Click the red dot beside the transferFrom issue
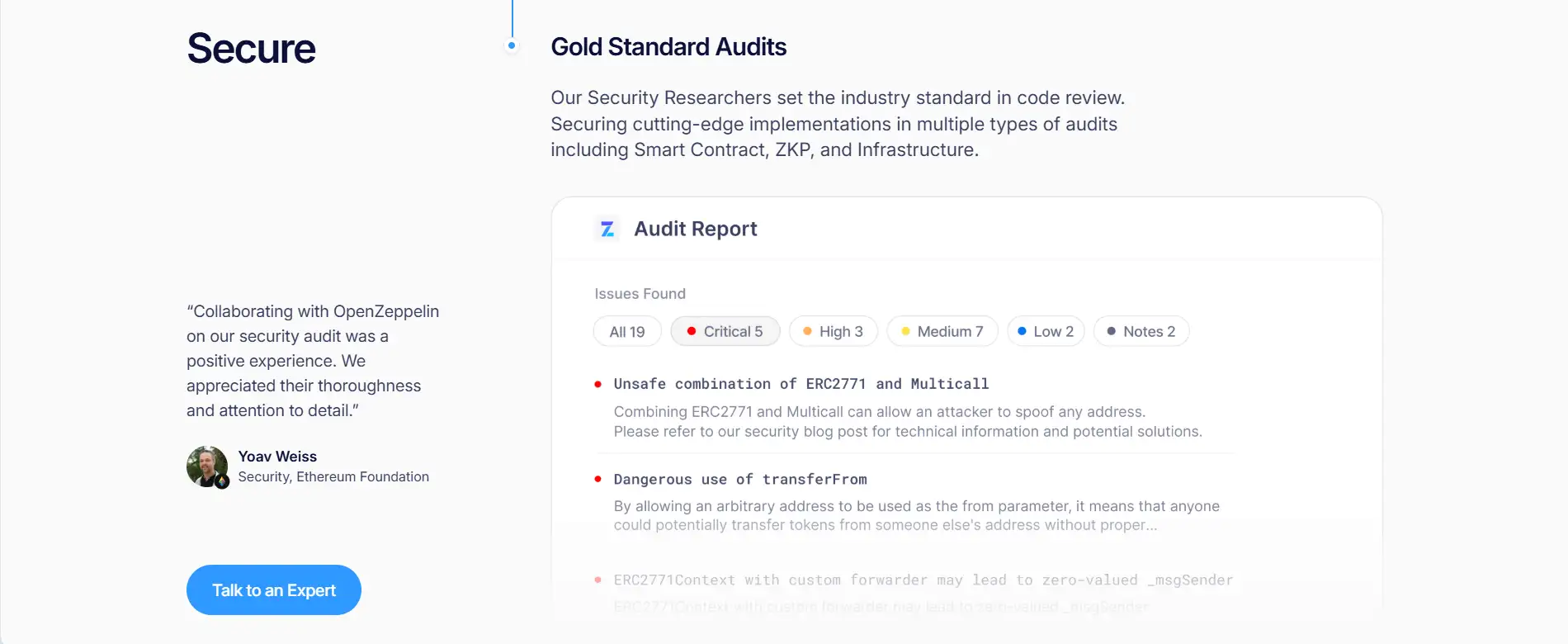 click(598, 479)
